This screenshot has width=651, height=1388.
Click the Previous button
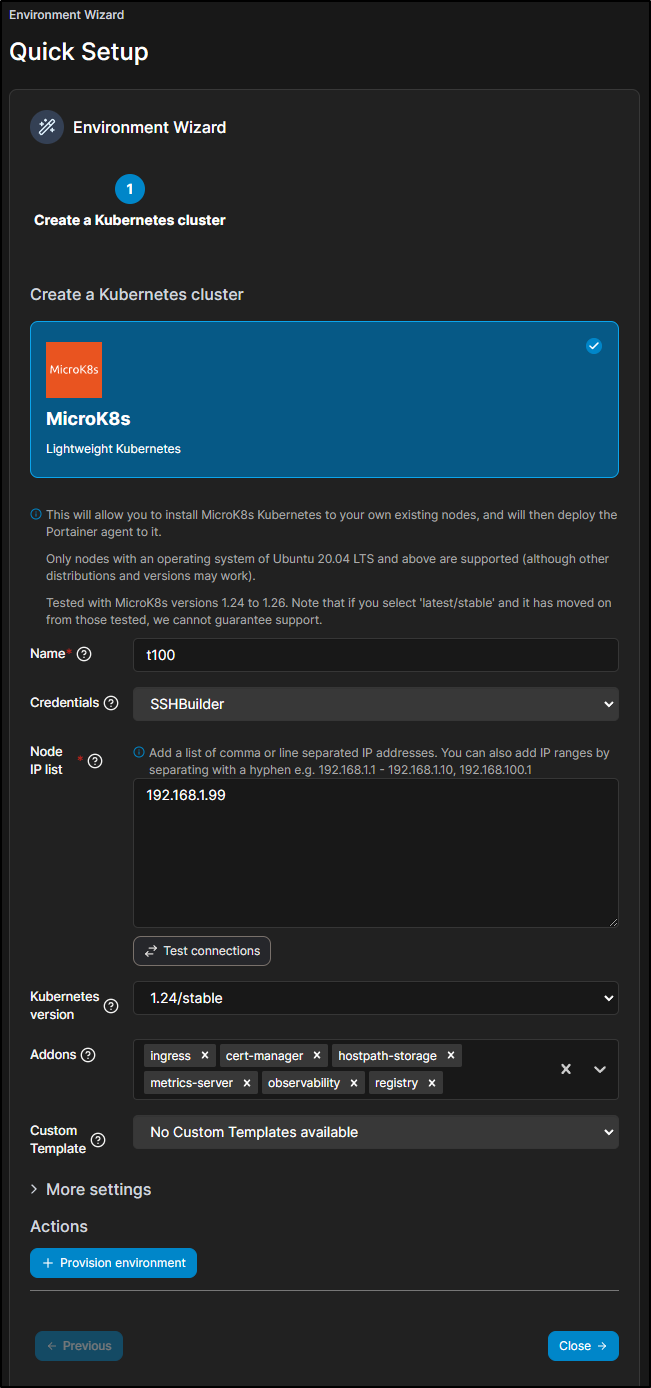(79, 1346)
